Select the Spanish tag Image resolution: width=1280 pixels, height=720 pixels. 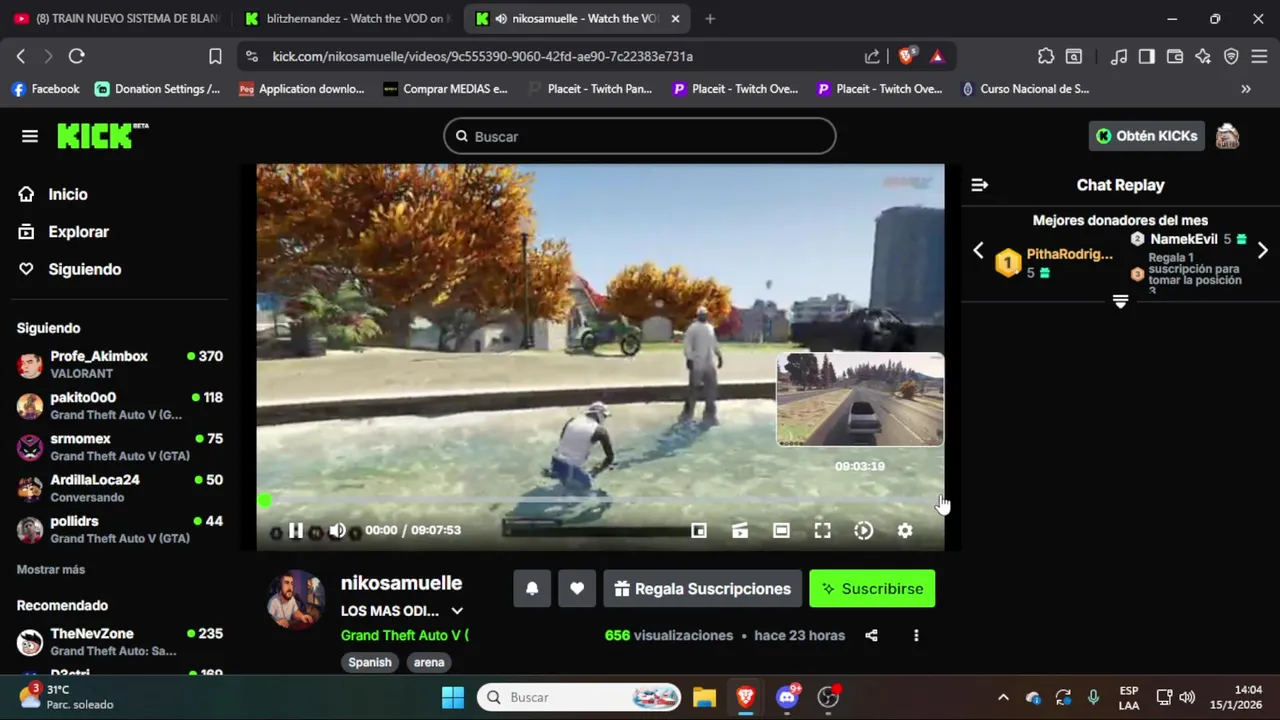[x=370, y=662]
